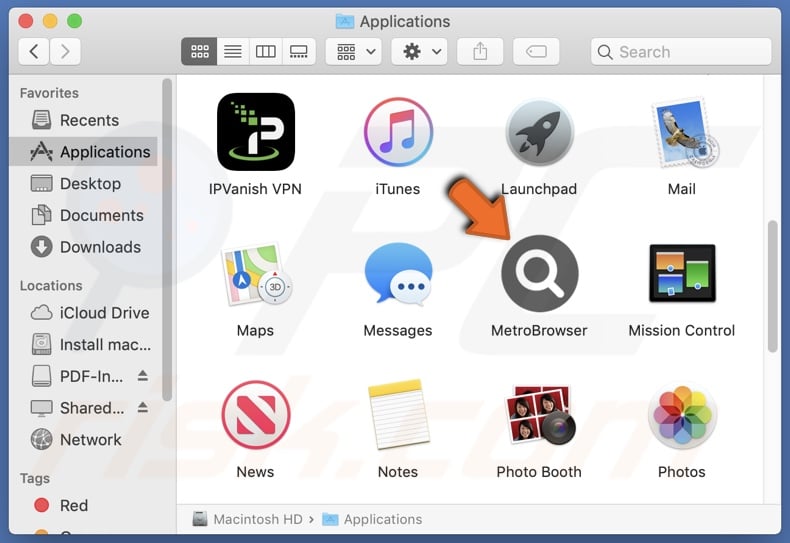Click the IPVanish VPN label text
The width and height of the screenshot is (790, 543).
tap(255, 189)
